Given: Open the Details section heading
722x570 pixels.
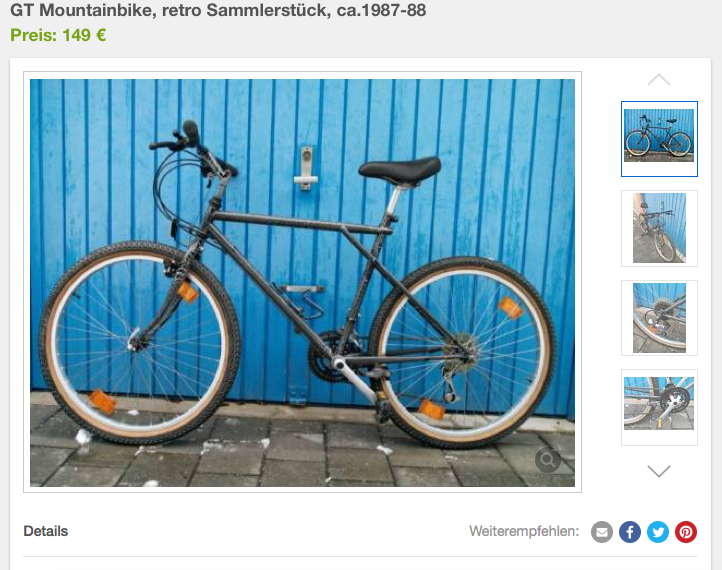Looking at the screenshot, I should coord(46,531).
